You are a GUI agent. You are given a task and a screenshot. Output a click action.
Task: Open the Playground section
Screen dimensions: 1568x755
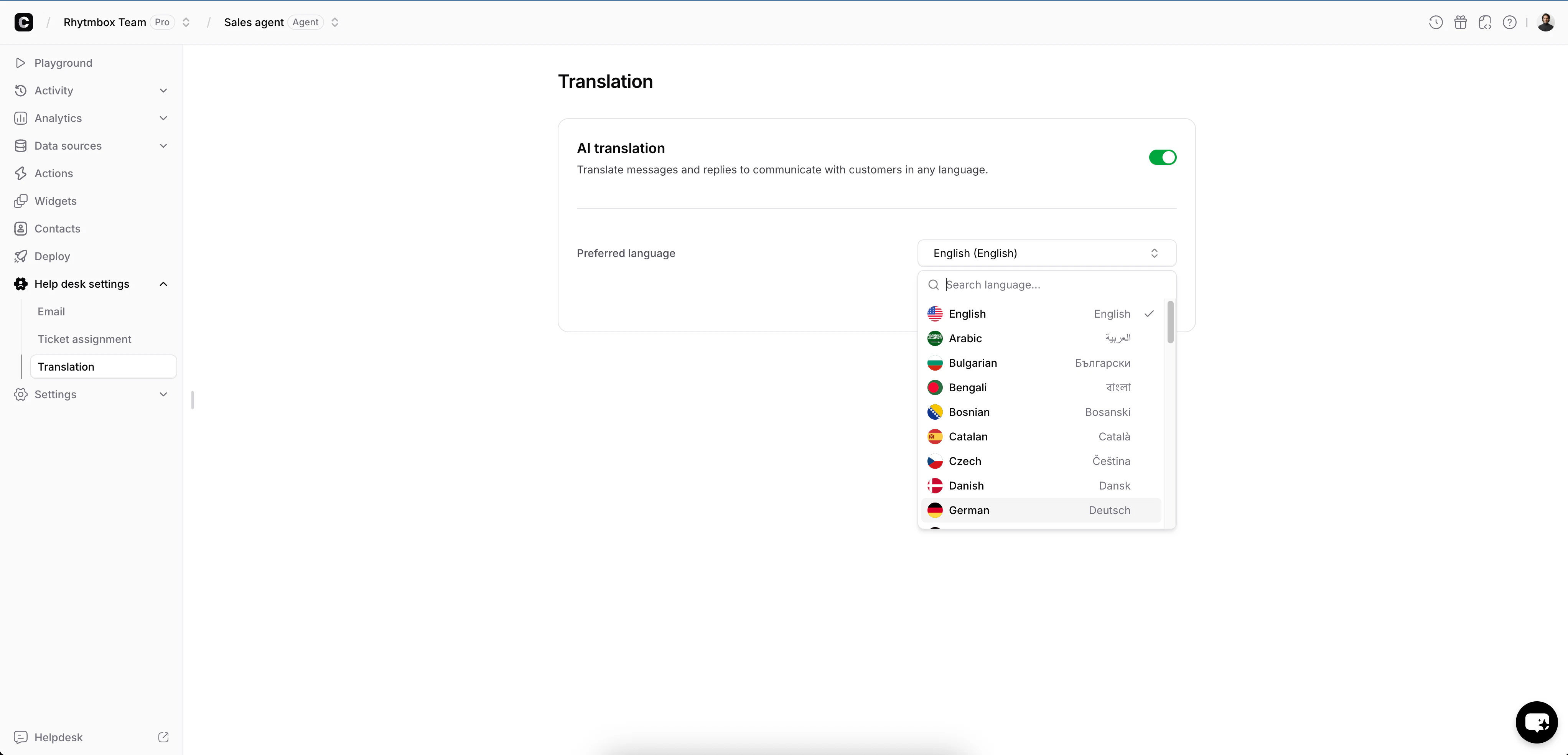63,63
